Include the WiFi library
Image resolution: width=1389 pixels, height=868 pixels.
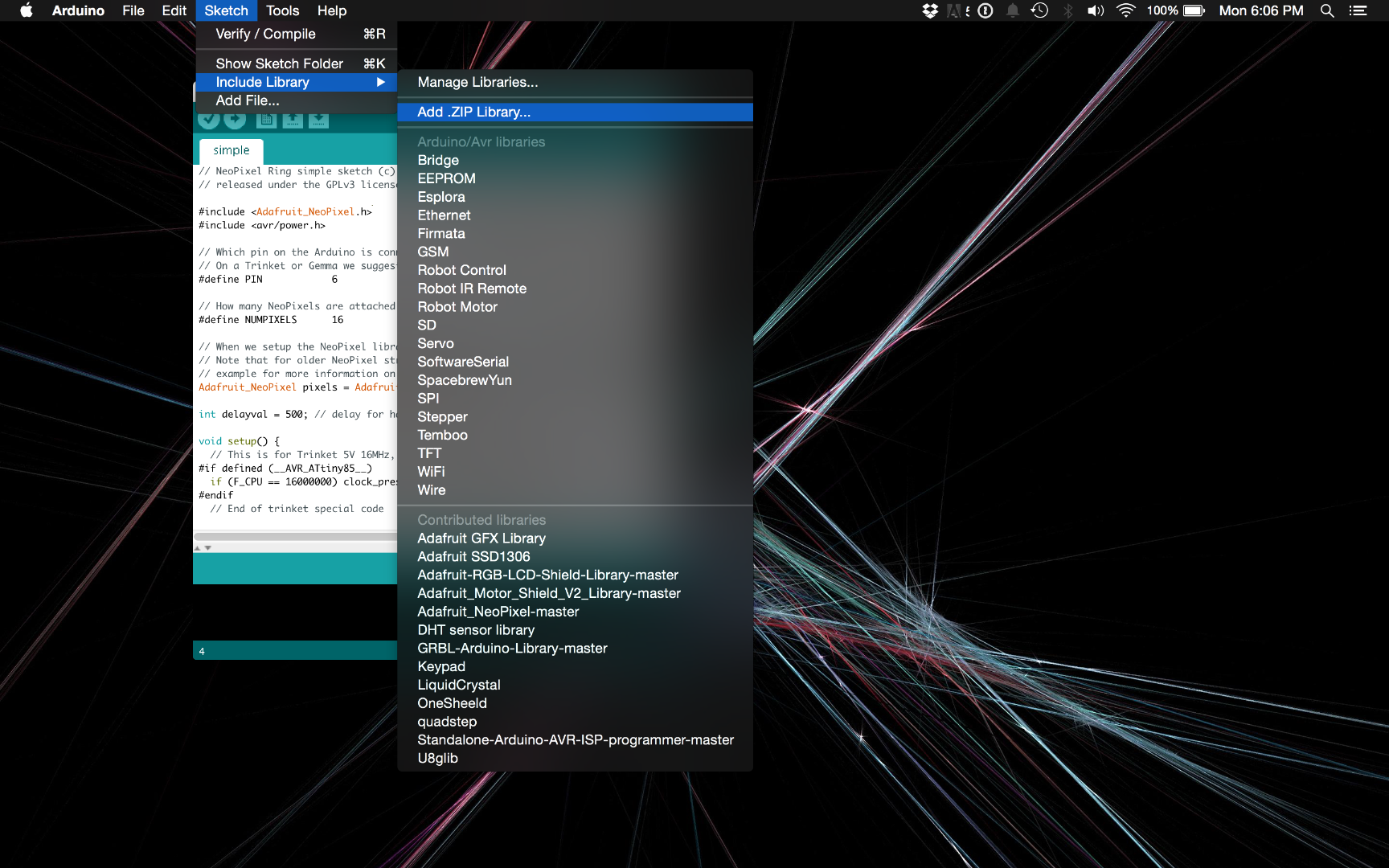click(x=575, y=472)
